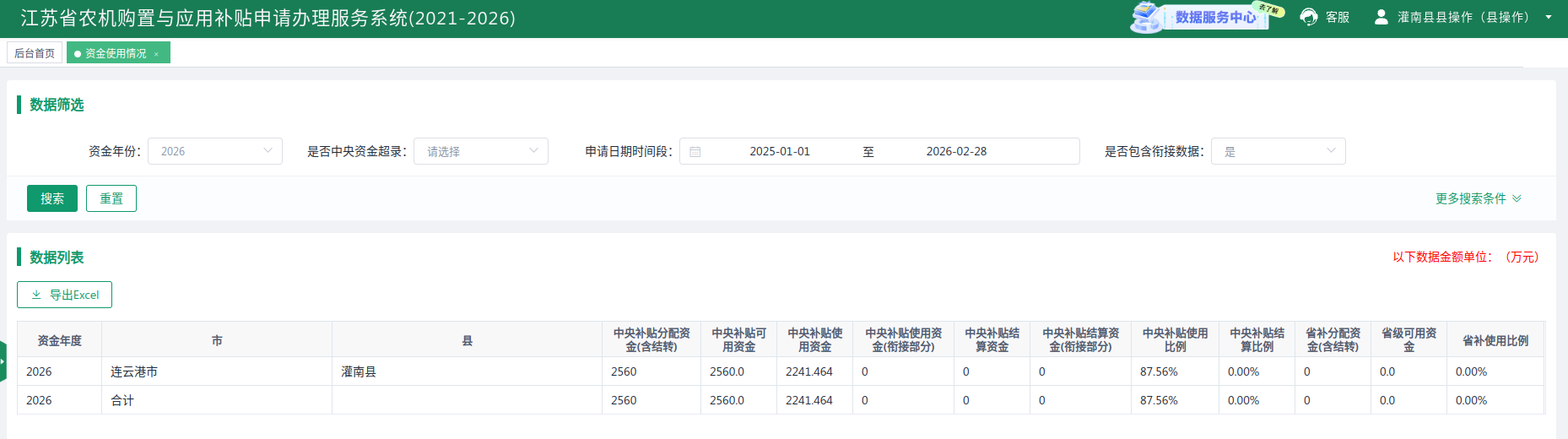Open the 是否包含衔接数据 dropdown
The width and height of the screenshot is (1568, 439).
click(1278, 151)
